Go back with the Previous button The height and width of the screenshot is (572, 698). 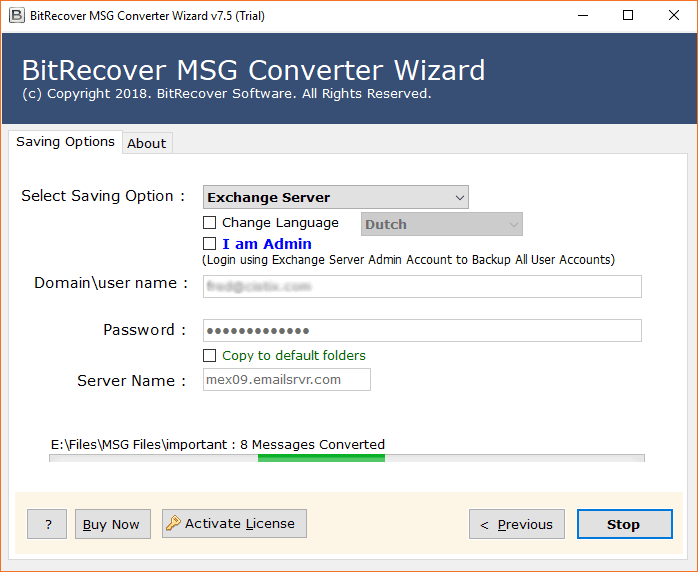(x=517, y=524)
